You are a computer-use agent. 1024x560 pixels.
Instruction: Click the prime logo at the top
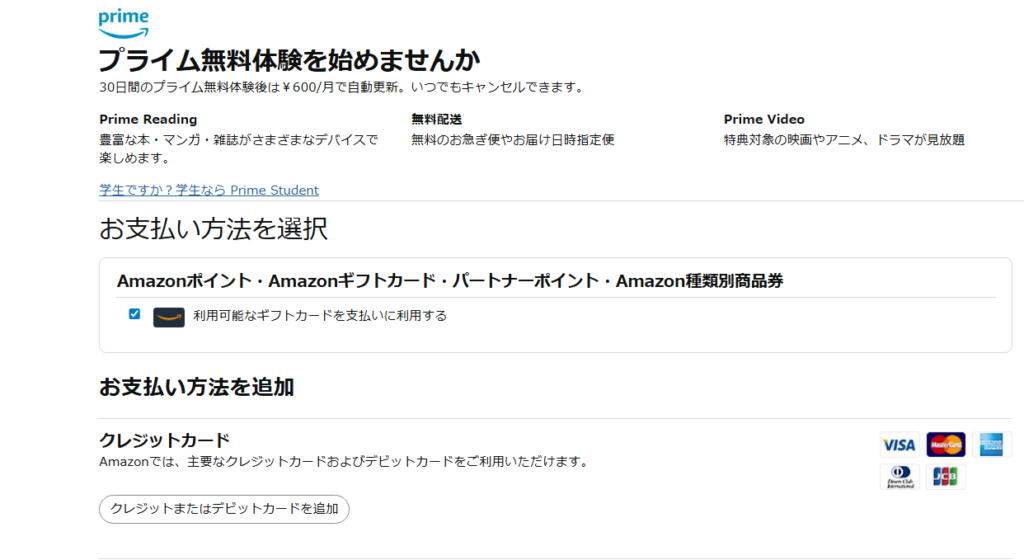(124, 22)
